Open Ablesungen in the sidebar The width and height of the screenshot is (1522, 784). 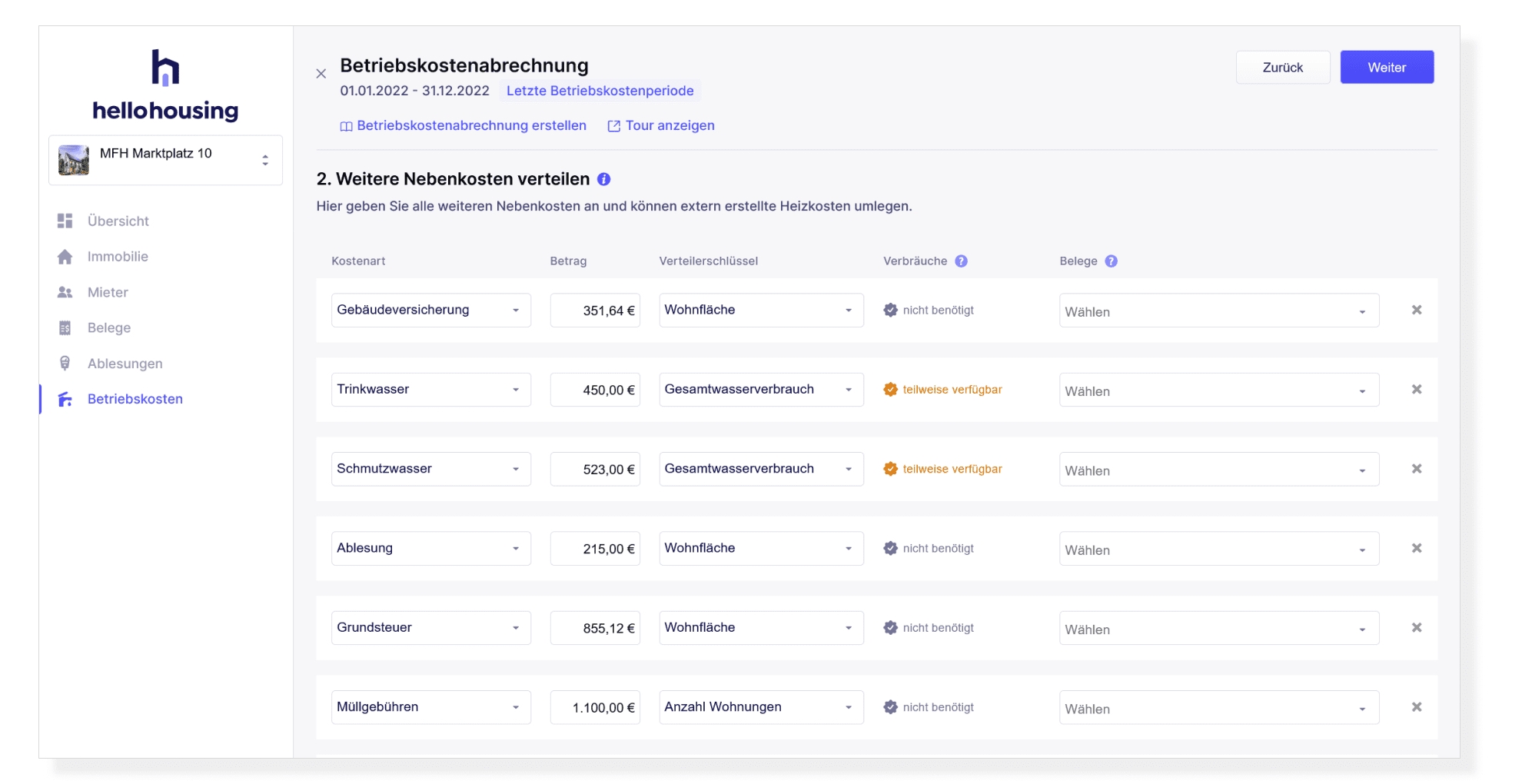click(x=125, y=364)
